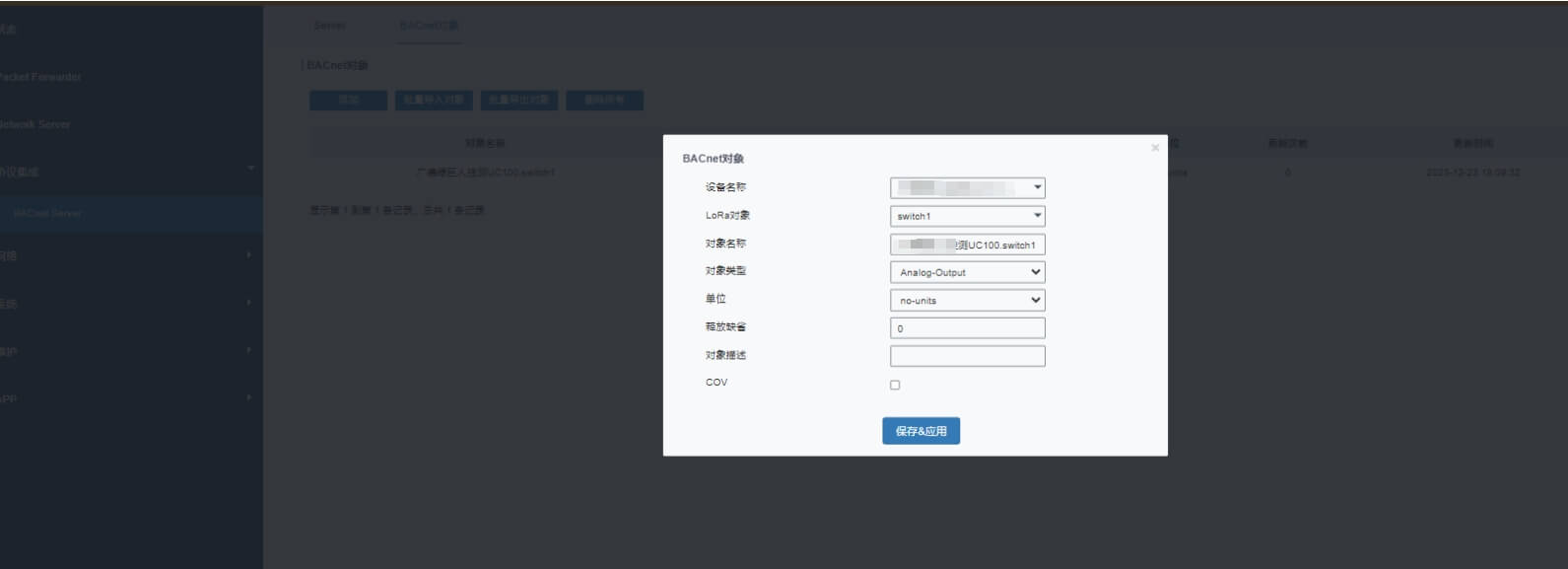Click the 删除所有 button

click(x=604, y=101)
